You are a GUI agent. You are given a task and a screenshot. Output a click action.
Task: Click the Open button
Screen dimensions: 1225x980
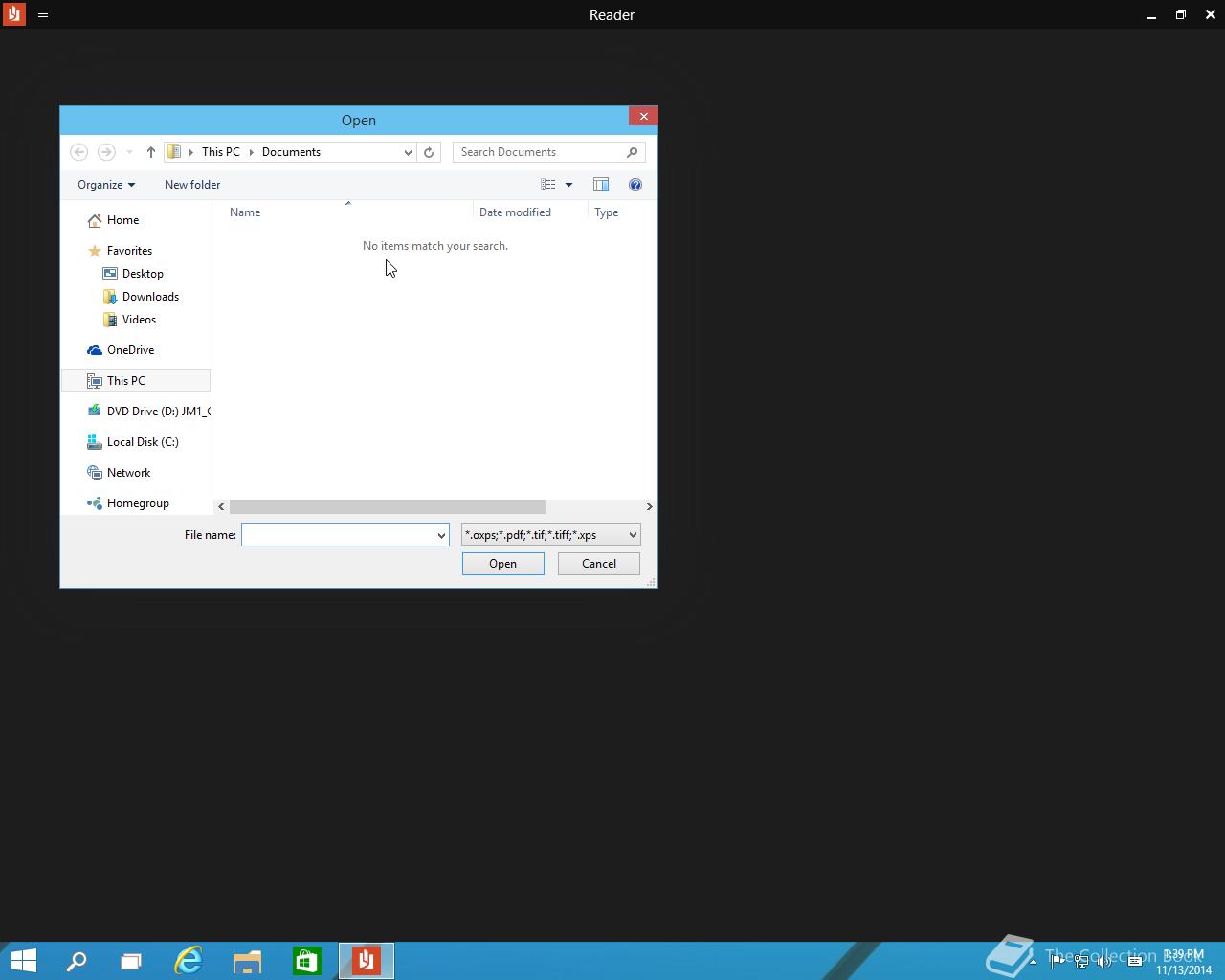[503, 564]
